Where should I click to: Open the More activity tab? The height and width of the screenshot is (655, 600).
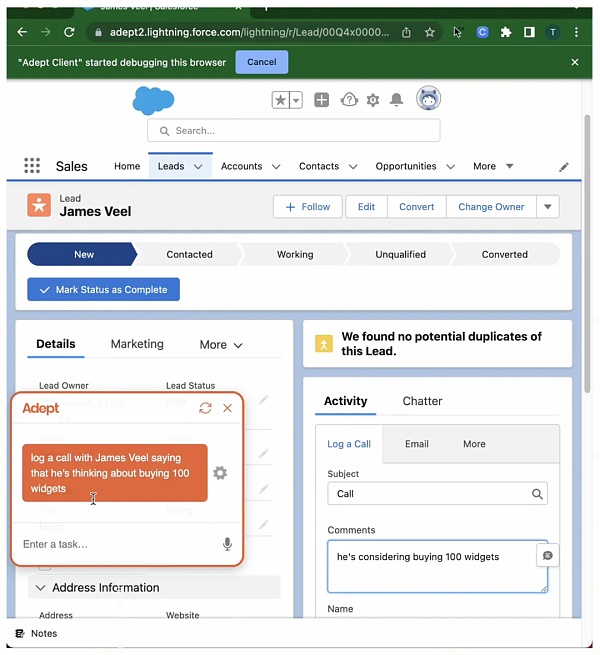474,444
